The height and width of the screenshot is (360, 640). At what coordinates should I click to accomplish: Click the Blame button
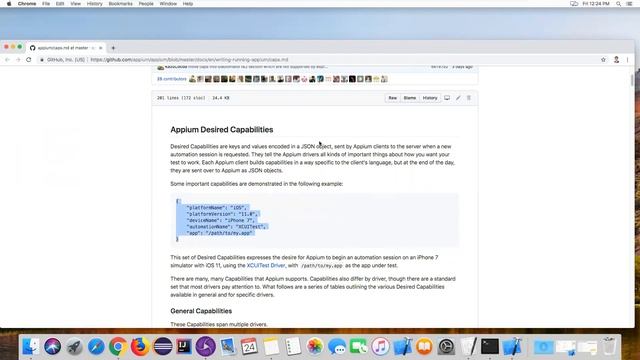[x=410, y=98]
